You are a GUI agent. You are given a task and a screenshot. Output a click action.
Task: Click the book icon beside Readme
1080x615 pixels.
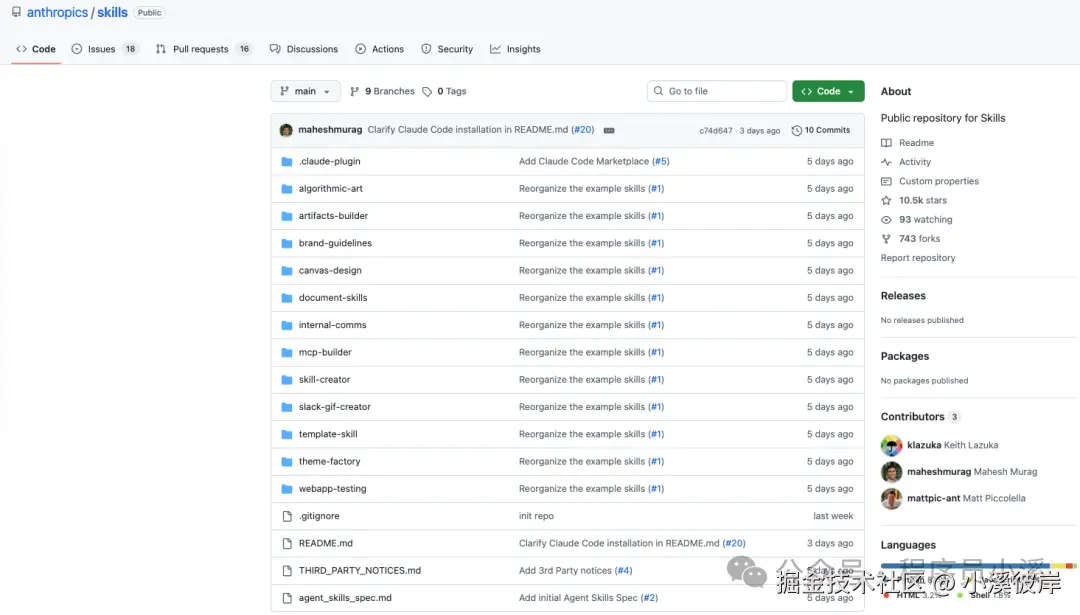pyautogui.click(x=886, y=143)
